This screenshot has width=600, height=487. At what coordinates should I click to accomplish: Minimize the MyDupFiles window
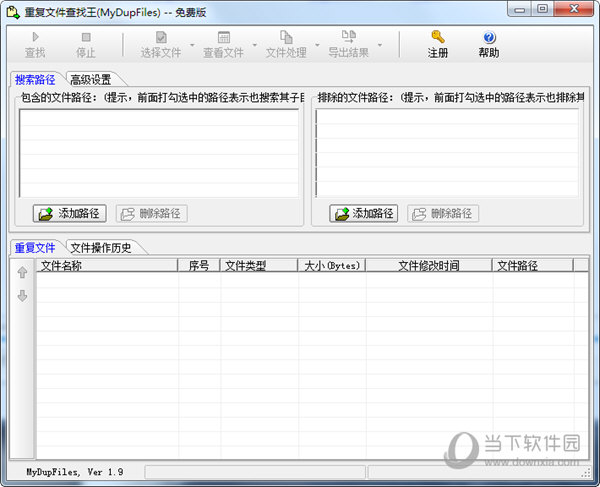pyautogui.click(x=519, y=9)
